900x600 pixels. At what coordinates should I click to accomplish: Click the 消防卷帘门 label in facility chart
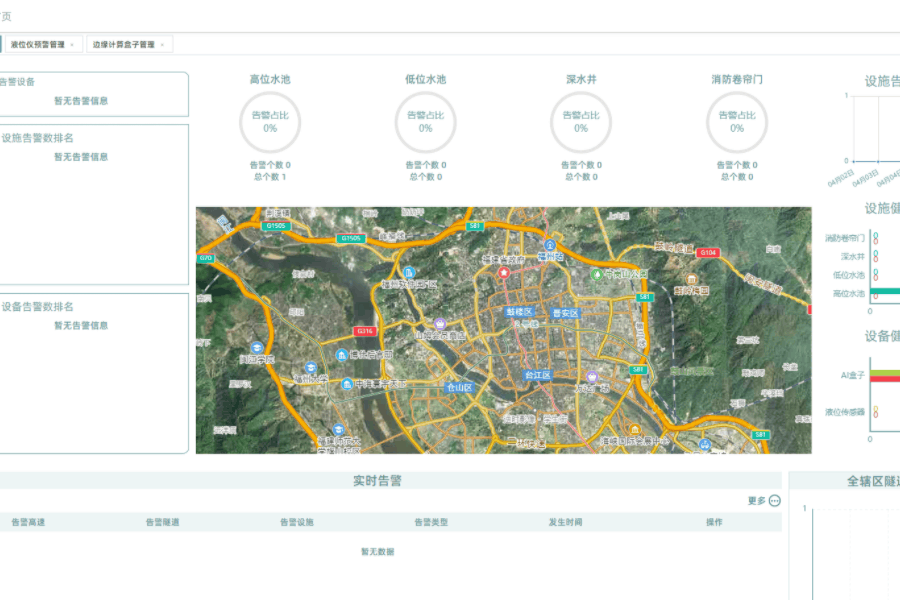click(845, 238)
